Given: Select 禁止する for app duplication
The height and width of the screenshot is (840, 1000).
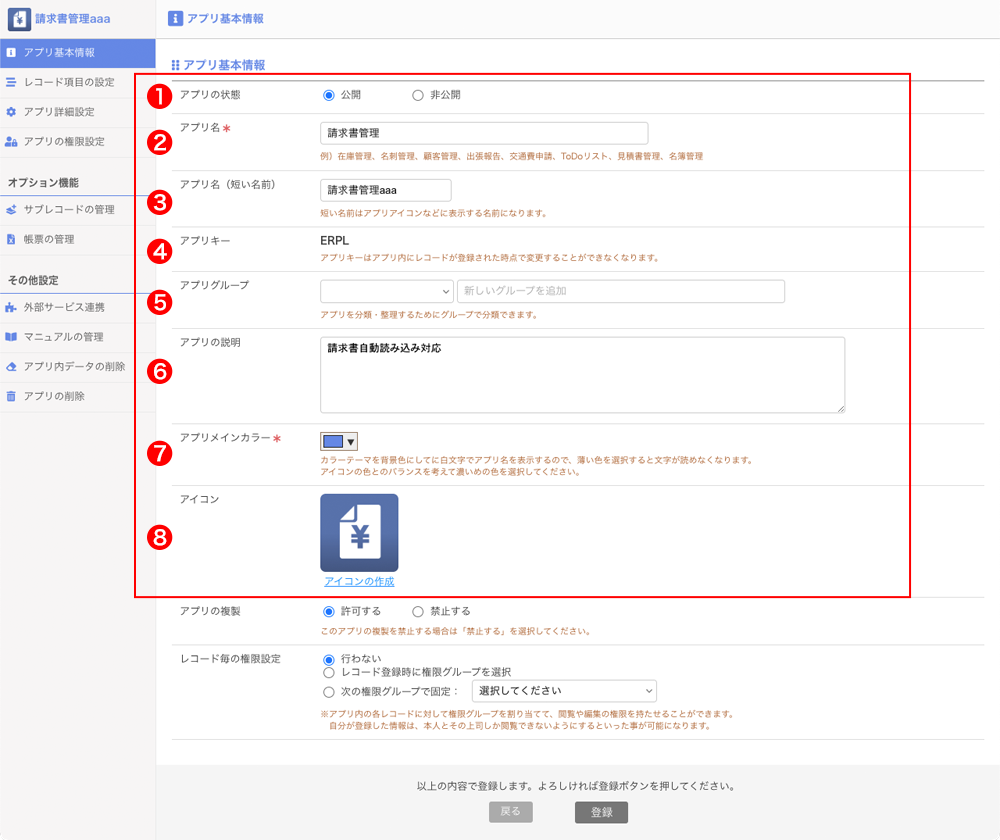Looking at the screenshot, I should pos(418,612).
